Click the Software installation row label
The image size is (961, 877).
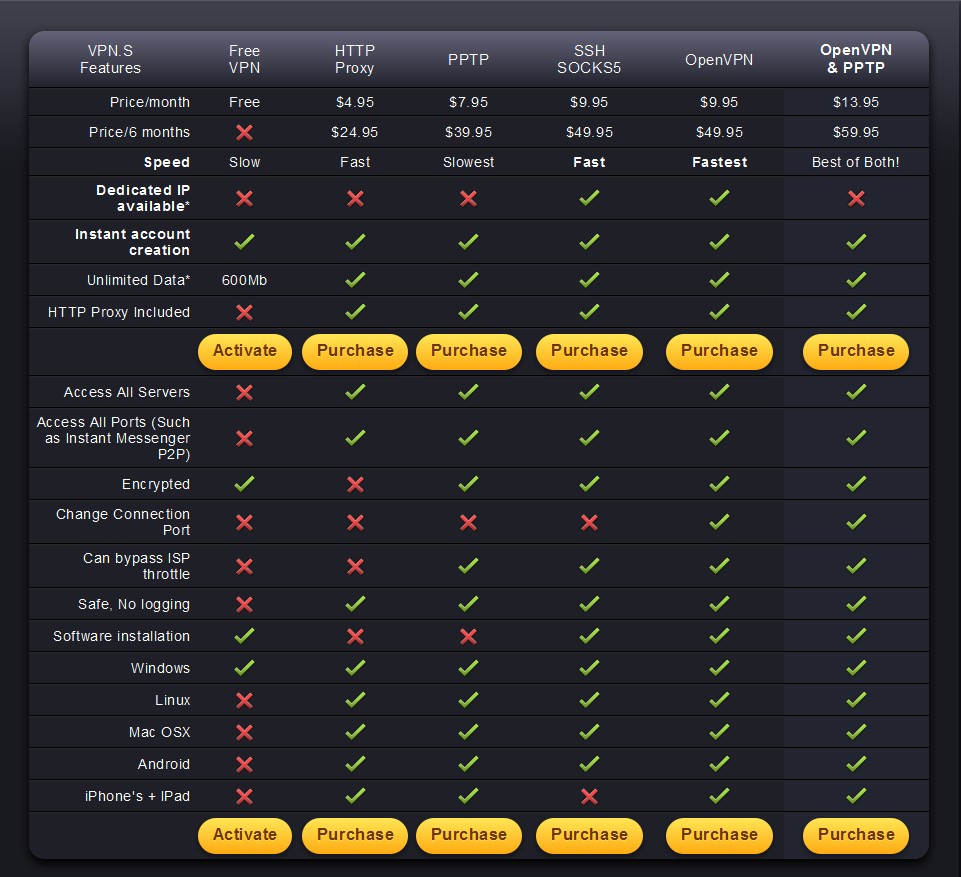121,636
